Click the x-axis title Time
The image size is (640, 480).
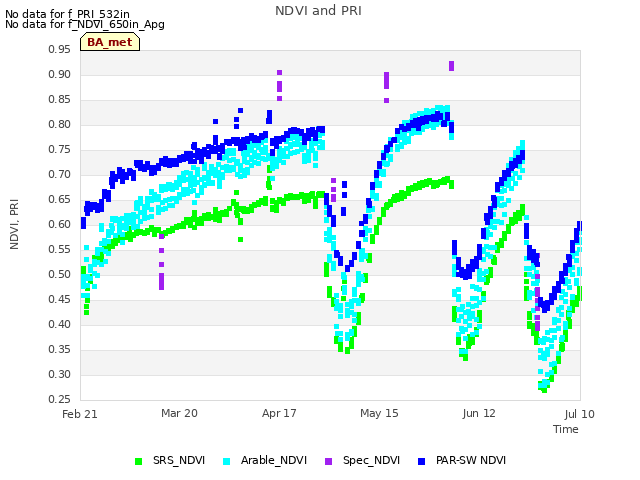[566, 429]
